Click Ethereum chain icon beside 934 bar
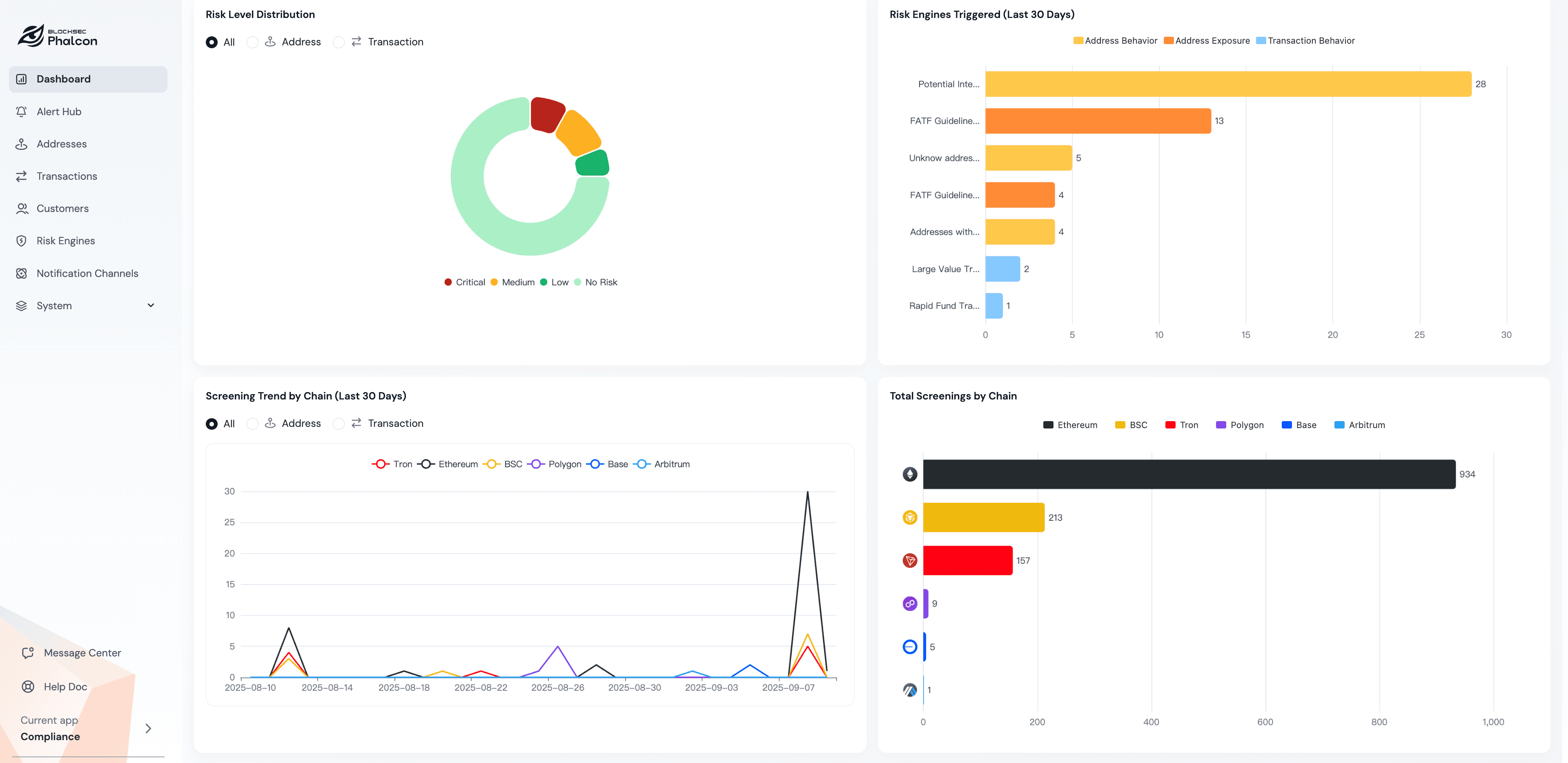 [909, 474]
